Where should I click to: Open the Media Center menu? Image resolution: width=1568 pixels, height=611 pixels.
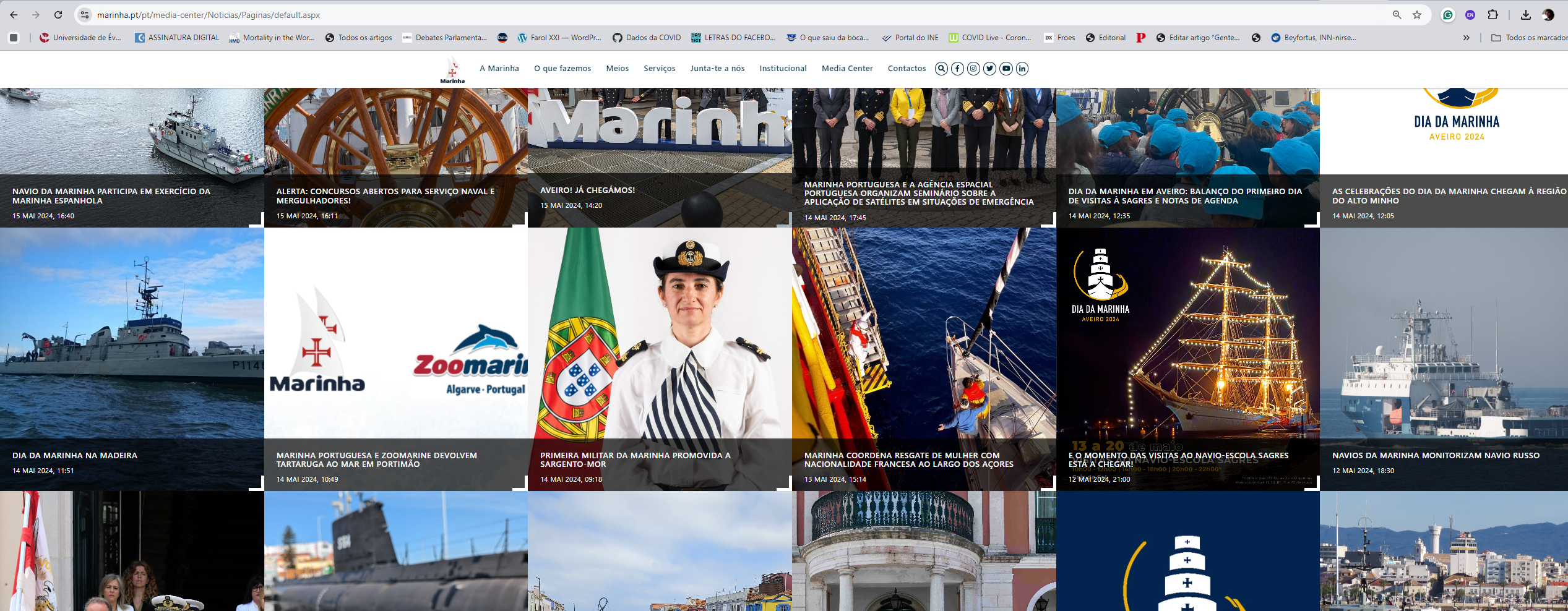(x=846, y=69)
